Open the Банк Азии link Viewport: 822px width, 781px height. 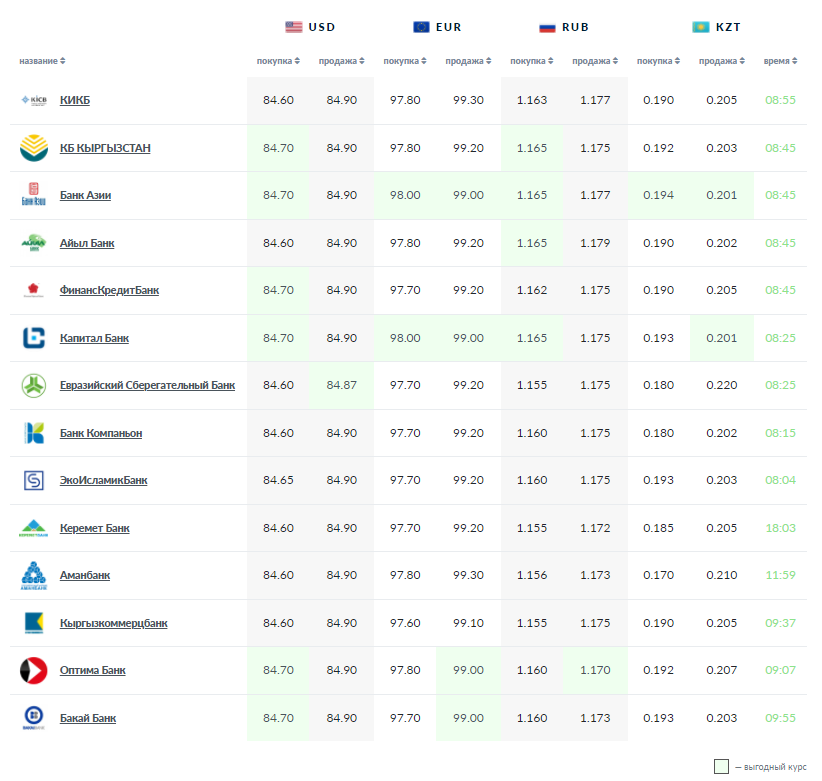[x=85, y=195]
